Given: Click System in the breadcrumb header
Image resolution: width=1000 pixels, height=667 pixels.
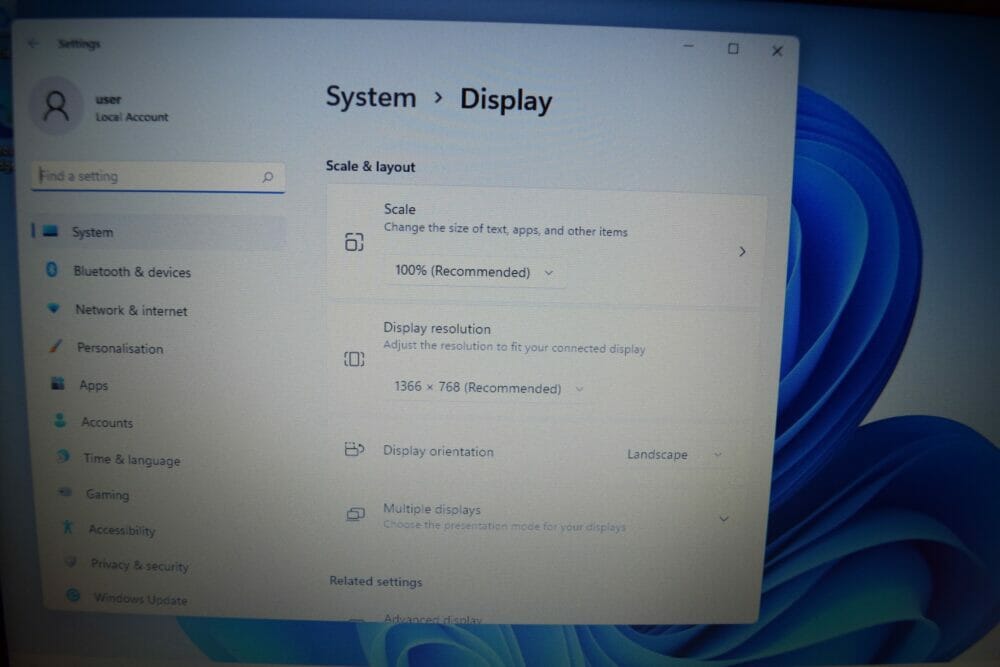Looking at the screenshot, I should [371, 98].
